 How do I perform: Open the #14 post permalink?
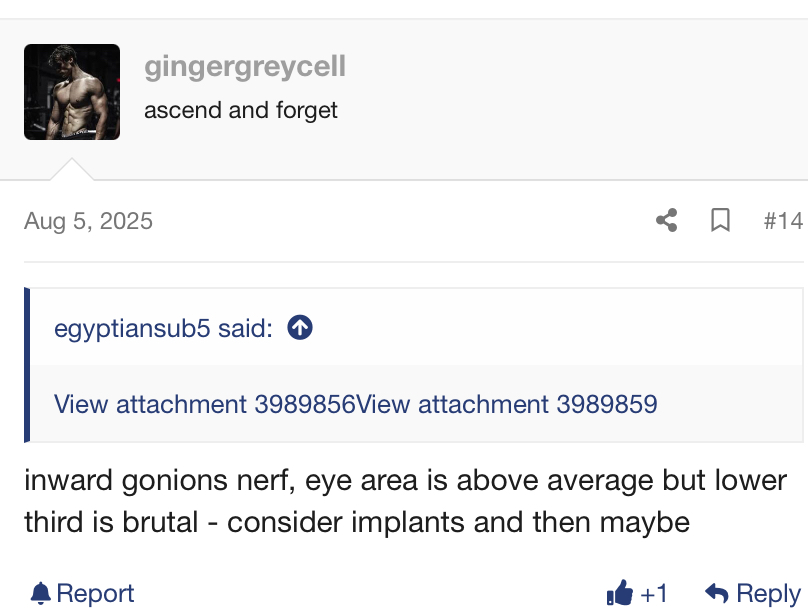[x=783, y=220]
